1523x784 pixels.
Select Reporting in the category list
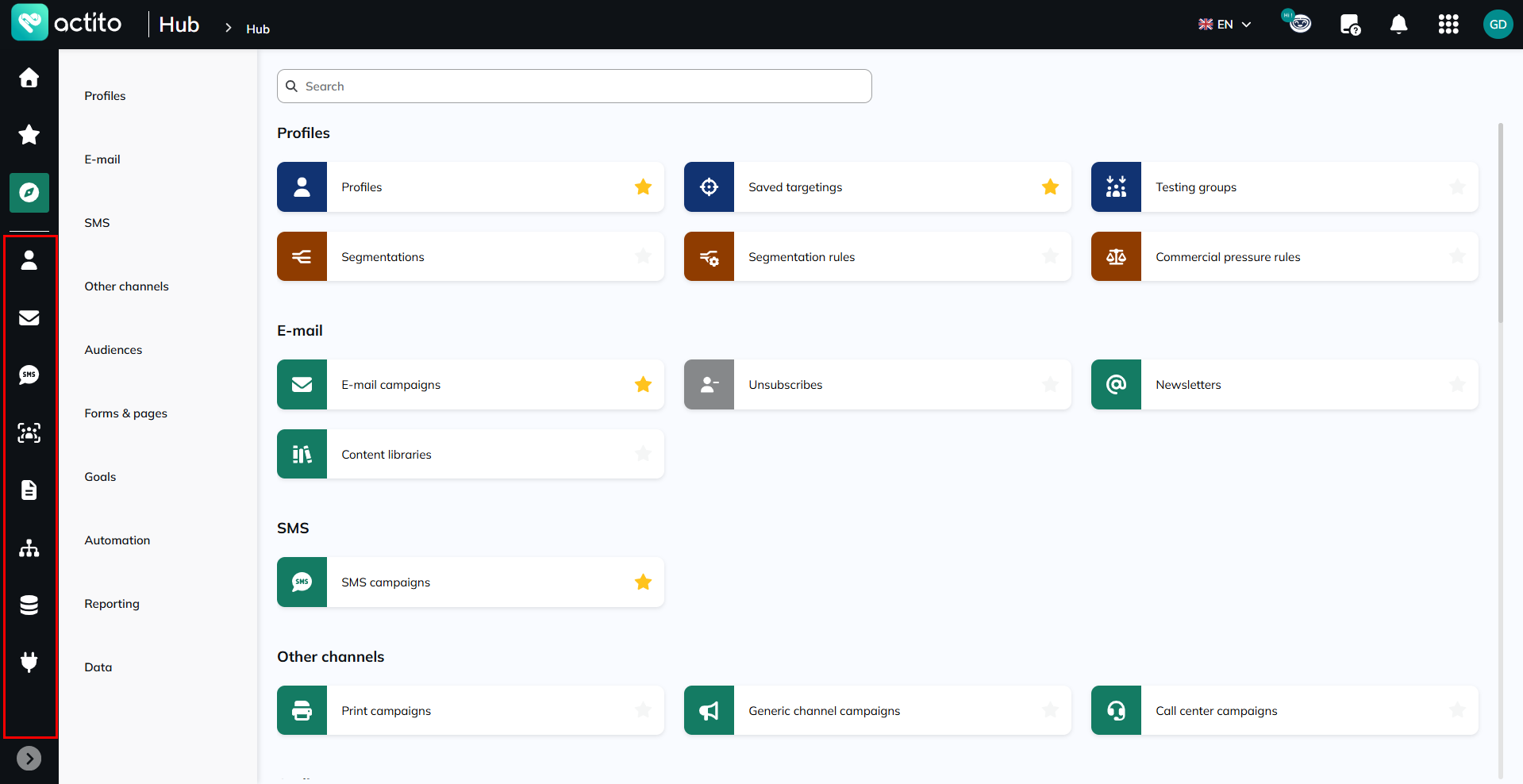pos(112,604)
